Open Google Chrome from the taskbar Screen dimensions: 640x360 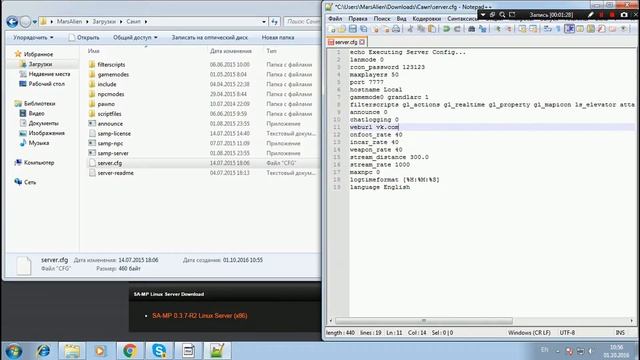click(130, 351)
